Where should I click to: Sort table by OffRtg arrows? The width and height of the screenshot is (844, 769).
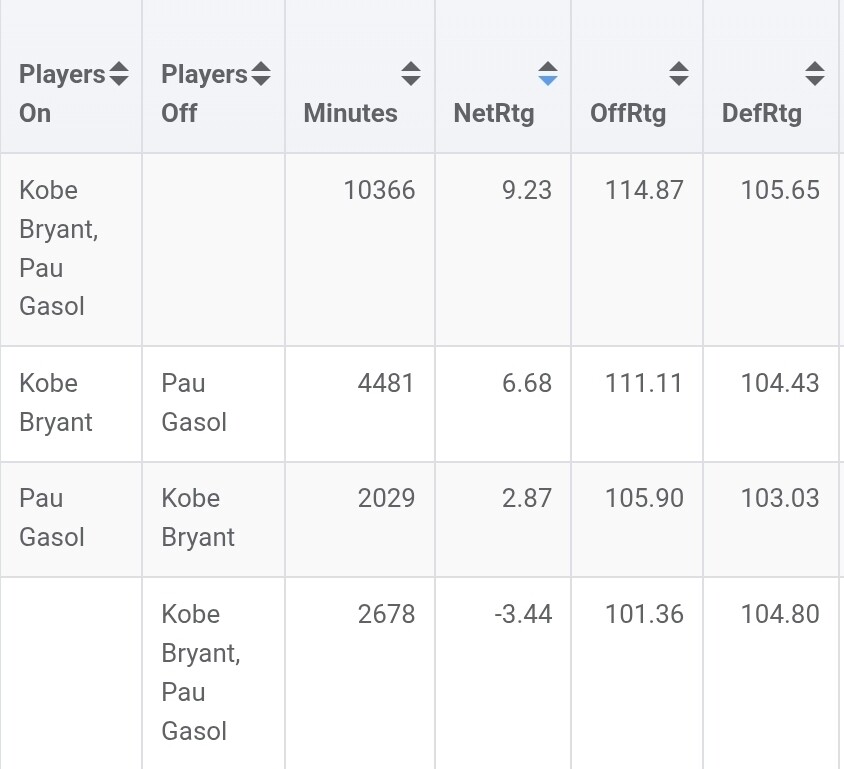coord(679,74)
